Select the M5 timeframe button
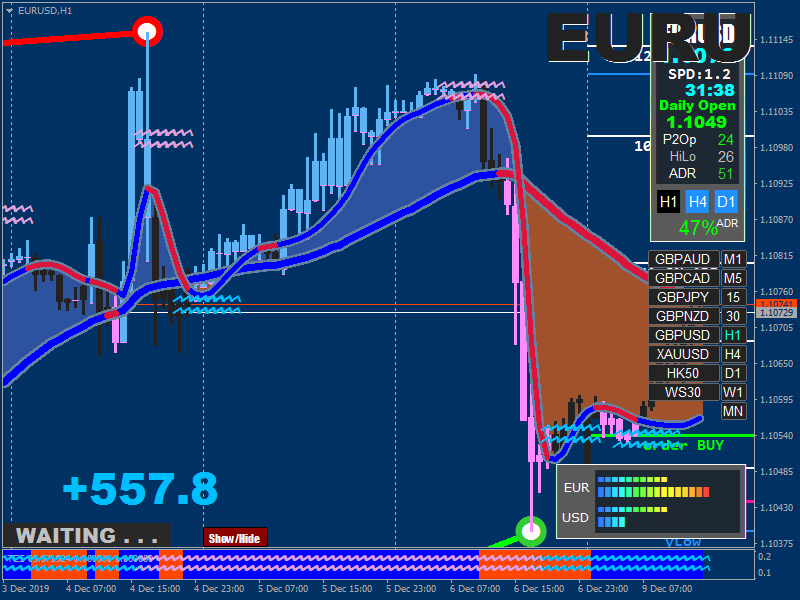This screenshot has height=600, width=800. tap(733, 278)
